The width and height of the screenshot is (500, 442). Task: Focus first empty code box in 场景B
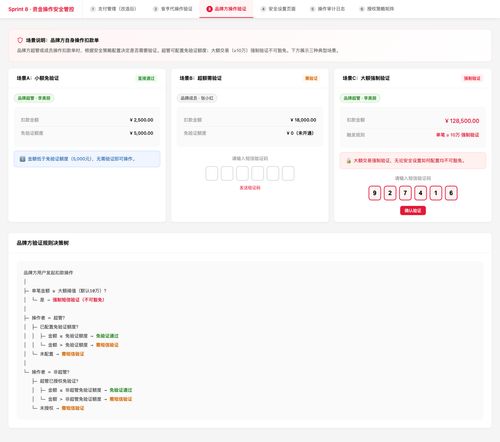[212, 174]
